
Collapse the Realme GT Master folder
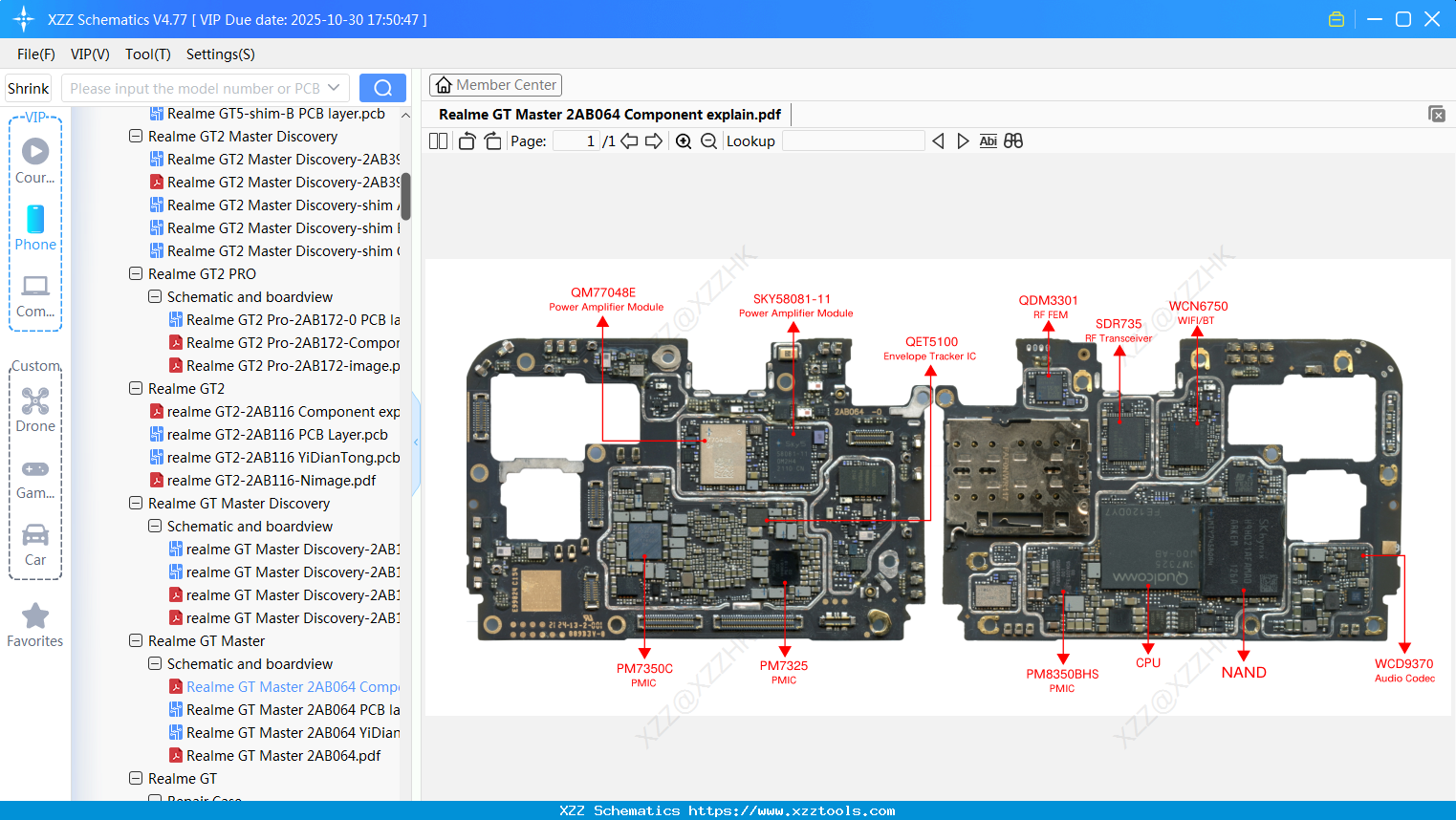click(x=136, y=641)
